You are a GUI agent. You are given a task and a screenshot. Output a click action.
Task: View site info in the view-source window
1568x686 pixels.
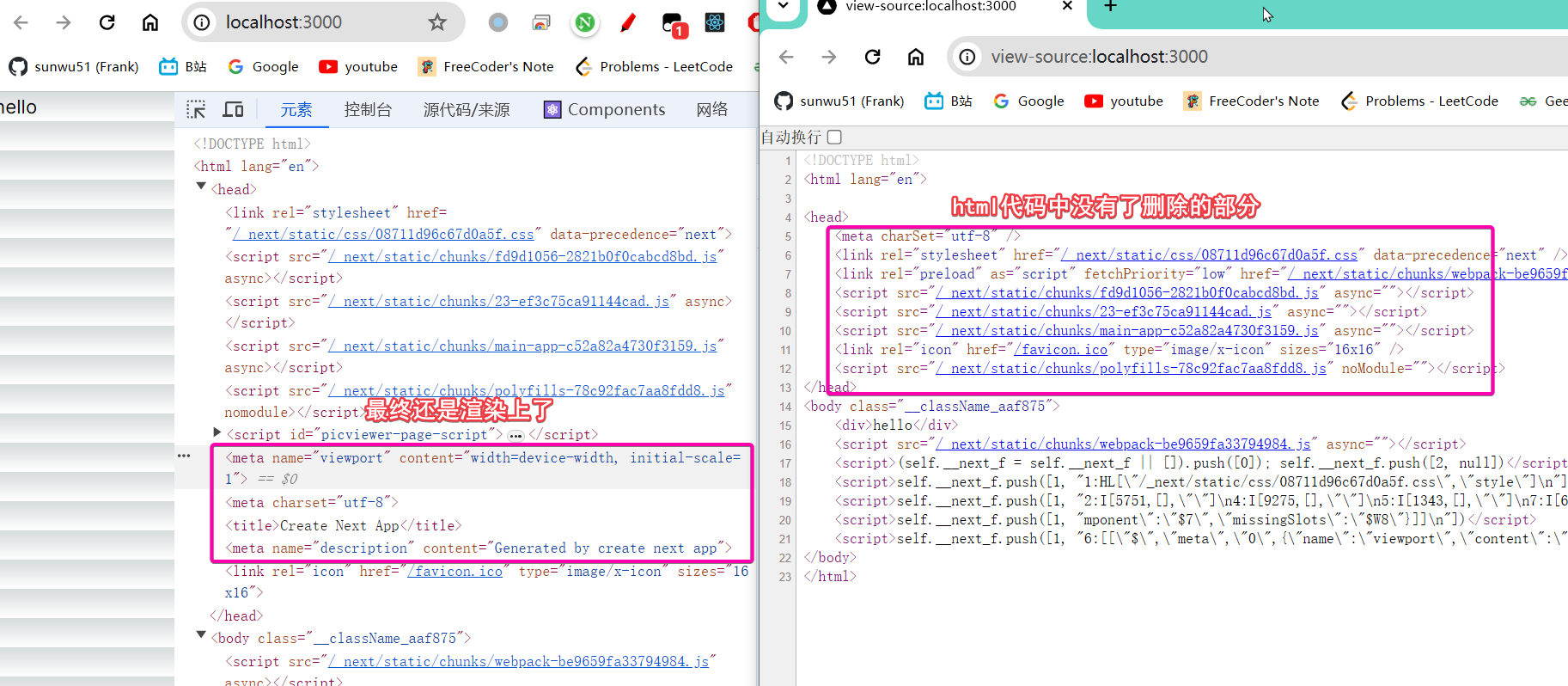coord(967,57)
